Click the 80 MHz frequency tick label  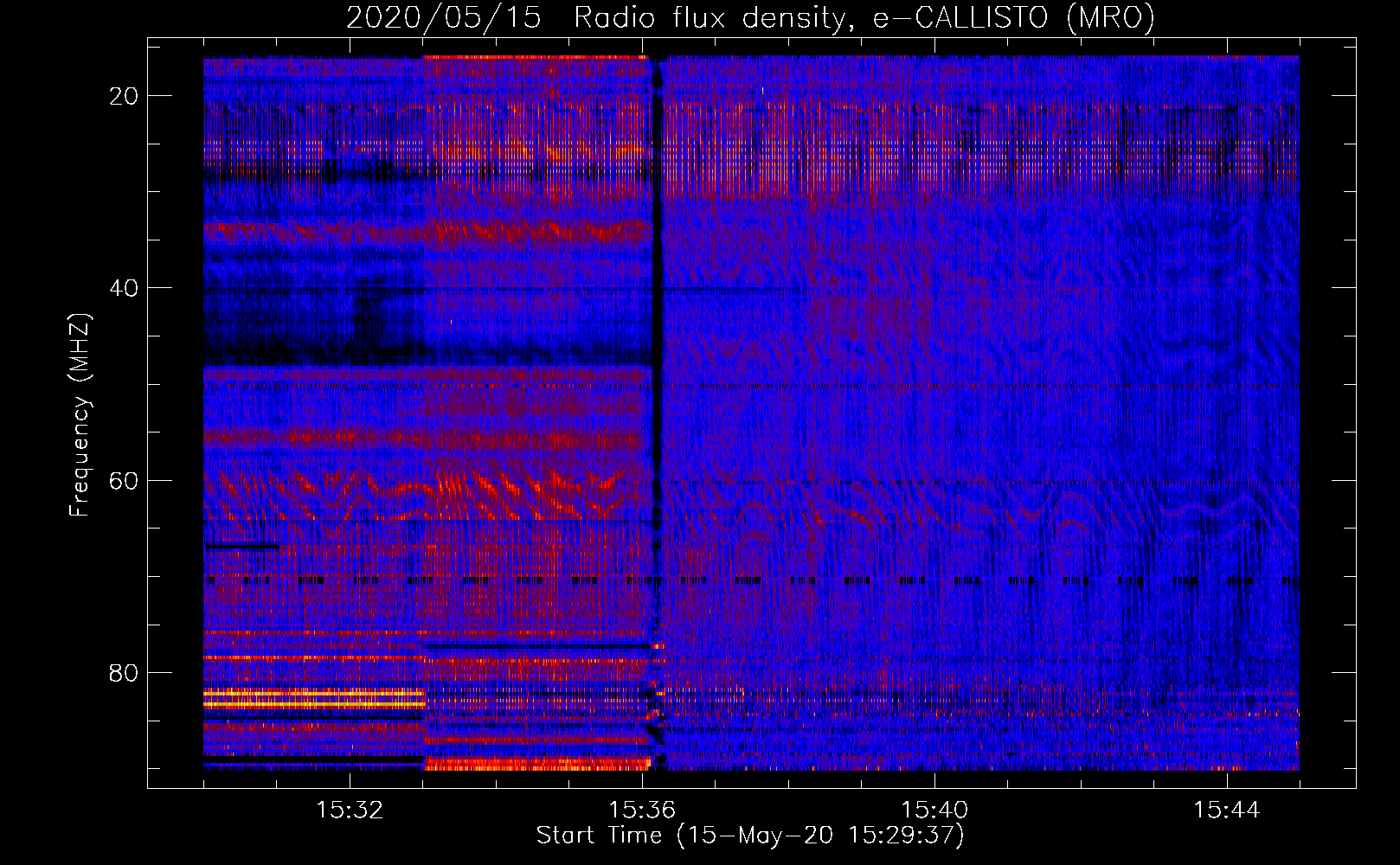click(125, 672)
